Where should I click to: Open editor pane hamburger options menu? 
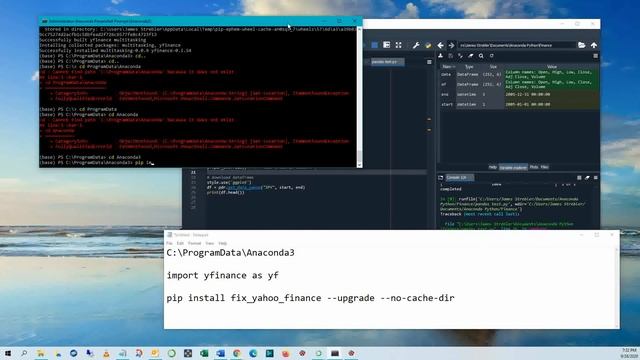coord(429,62)
